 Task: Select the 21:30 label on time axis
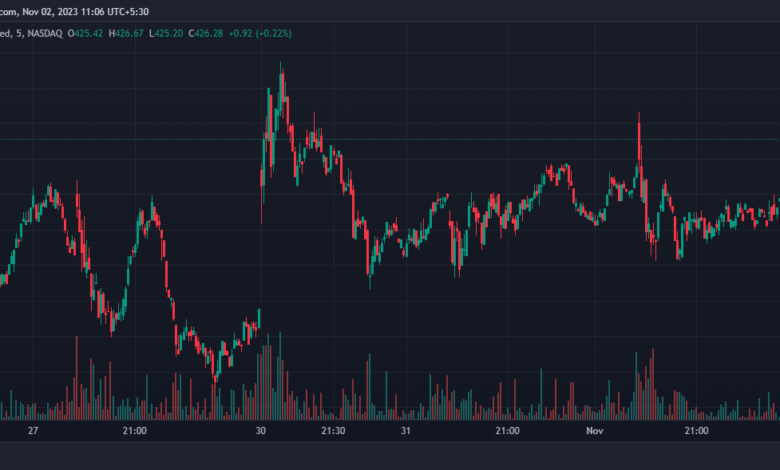pyautogui.click(x=333, y=431)
